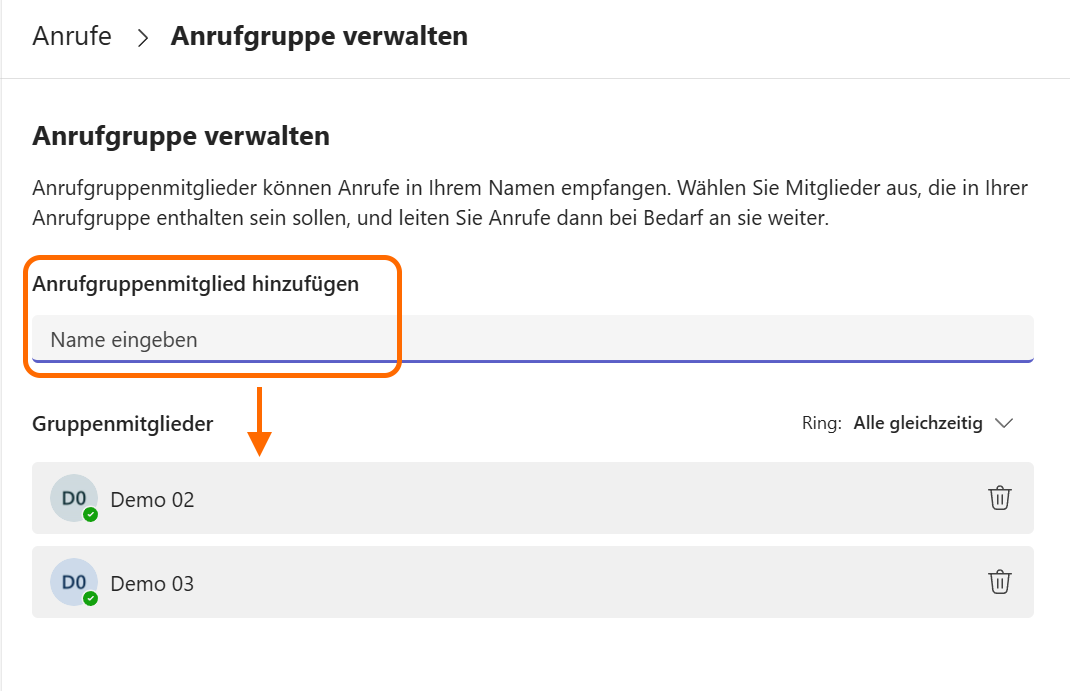Expand the chevron beside Alle gleichzeitig
Screen dimensions: 1070x691
[1004, 423]
